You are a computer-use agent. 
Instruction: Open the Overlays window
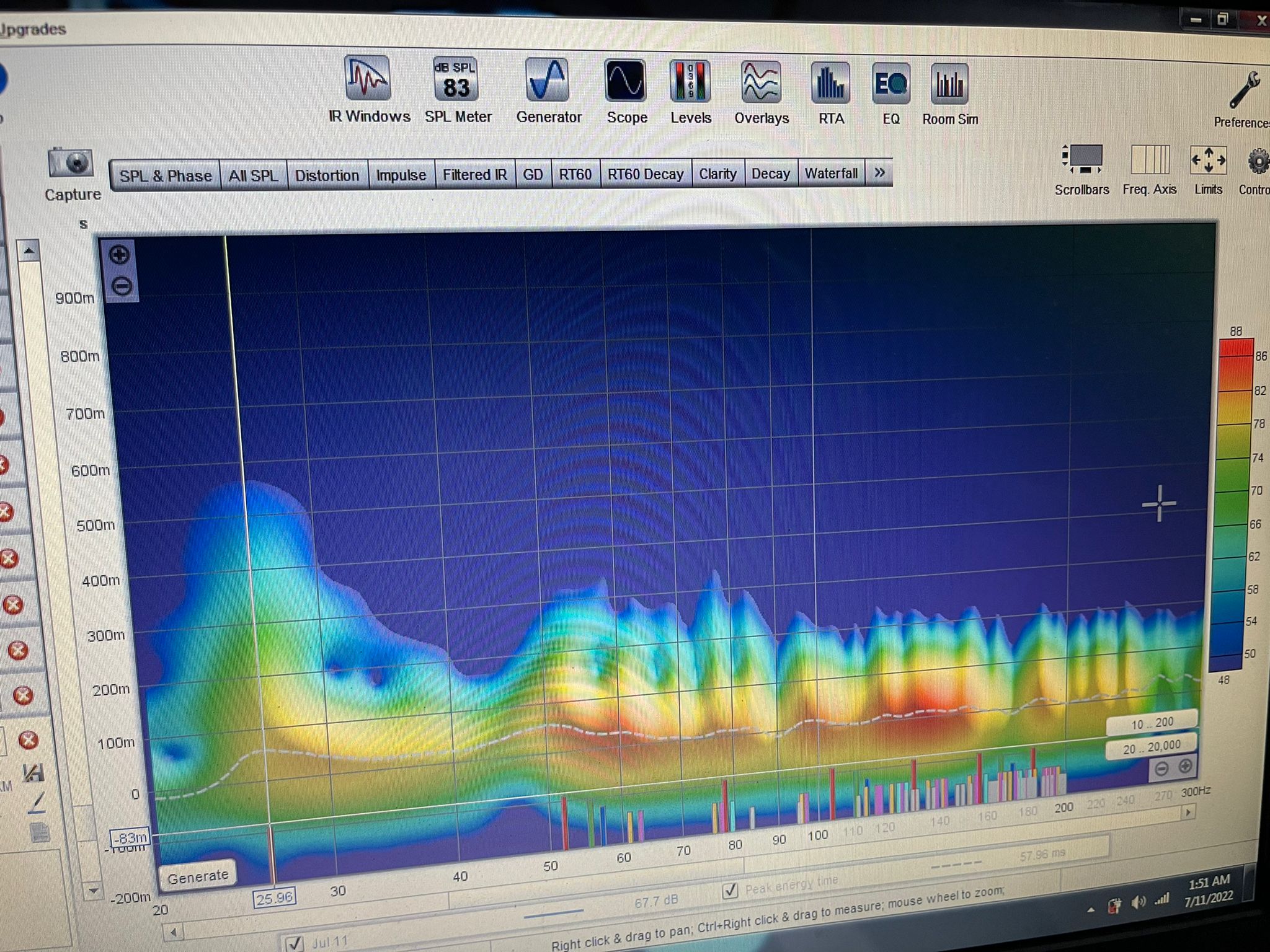(x=762, y=83)
